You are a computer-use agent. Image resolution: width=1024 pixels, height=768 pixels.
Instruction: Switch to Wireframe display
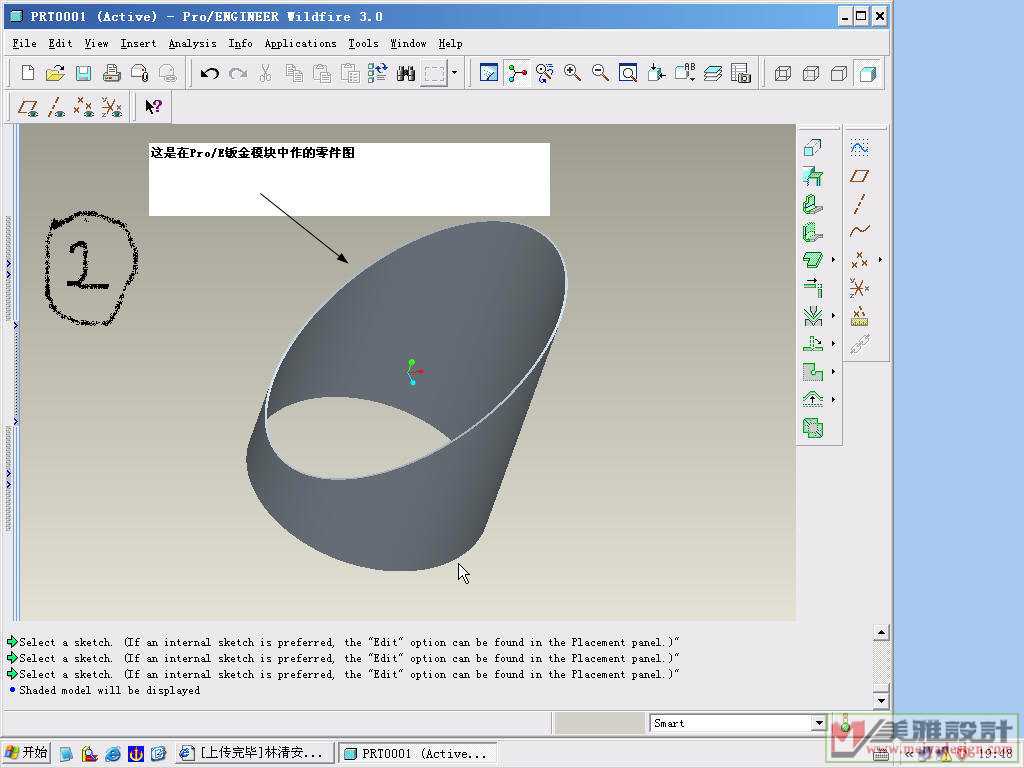[x=782, y=73]
